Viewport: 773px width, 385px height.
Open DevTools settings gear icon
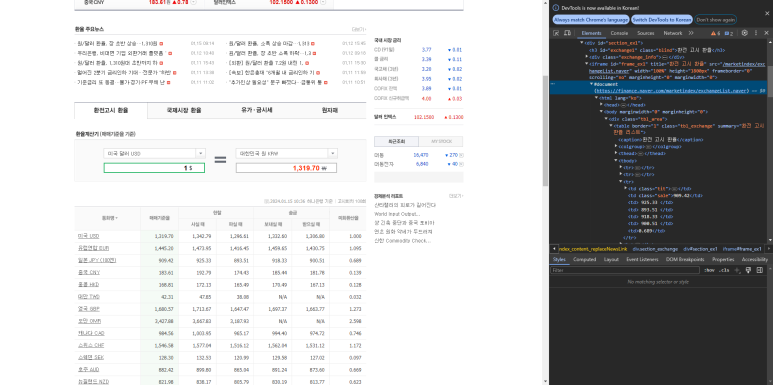[x=745, y=33]
